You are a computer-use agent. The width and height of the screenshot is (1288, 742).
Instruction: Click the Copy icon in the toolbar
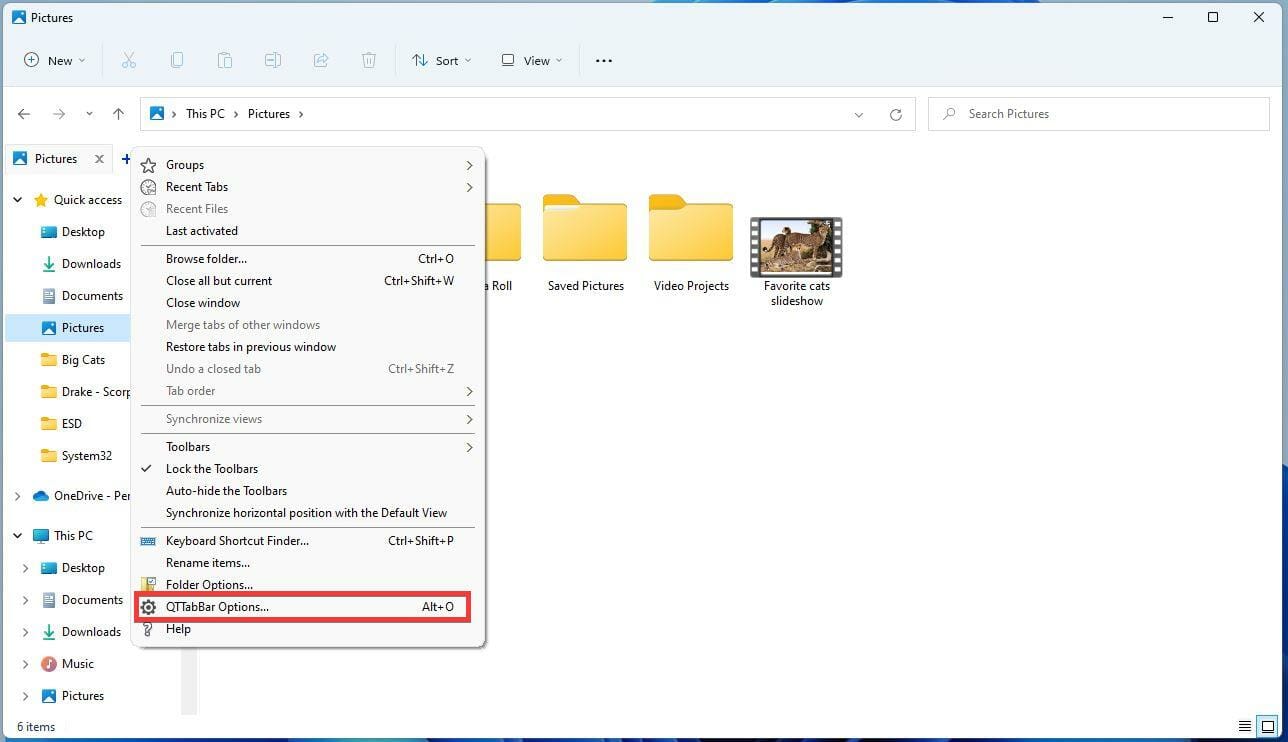tap(176, 60)
